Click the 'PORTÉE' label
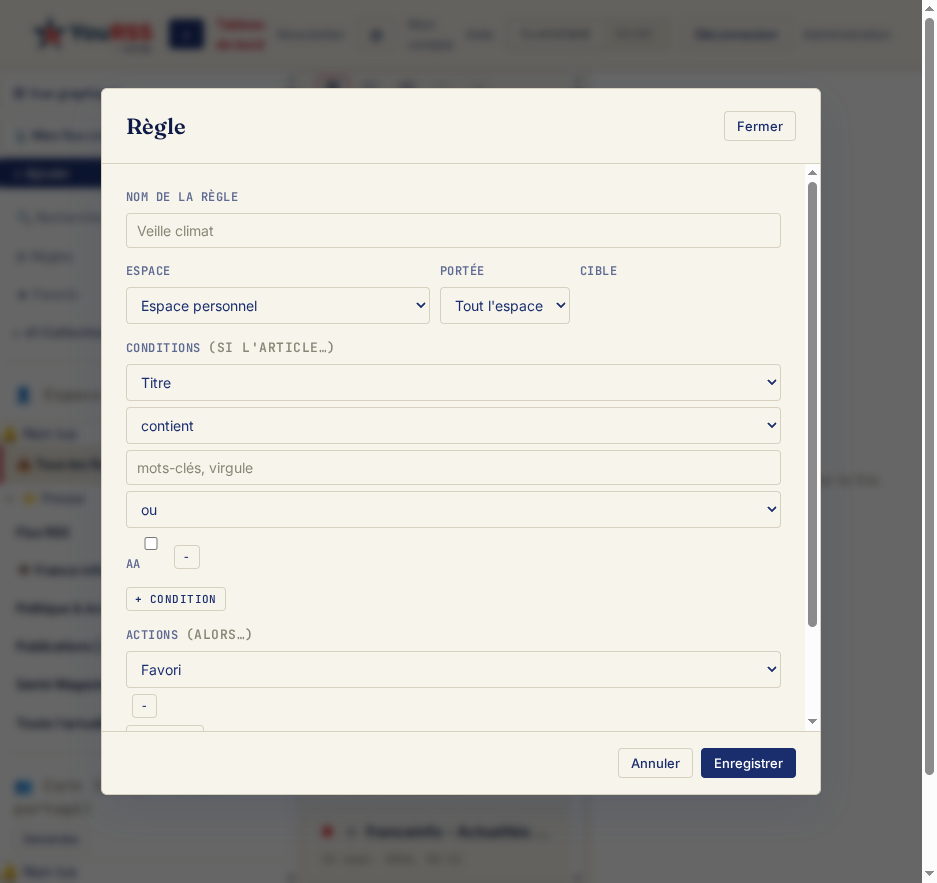The image size is (937, 883). [x=462, y=271]
